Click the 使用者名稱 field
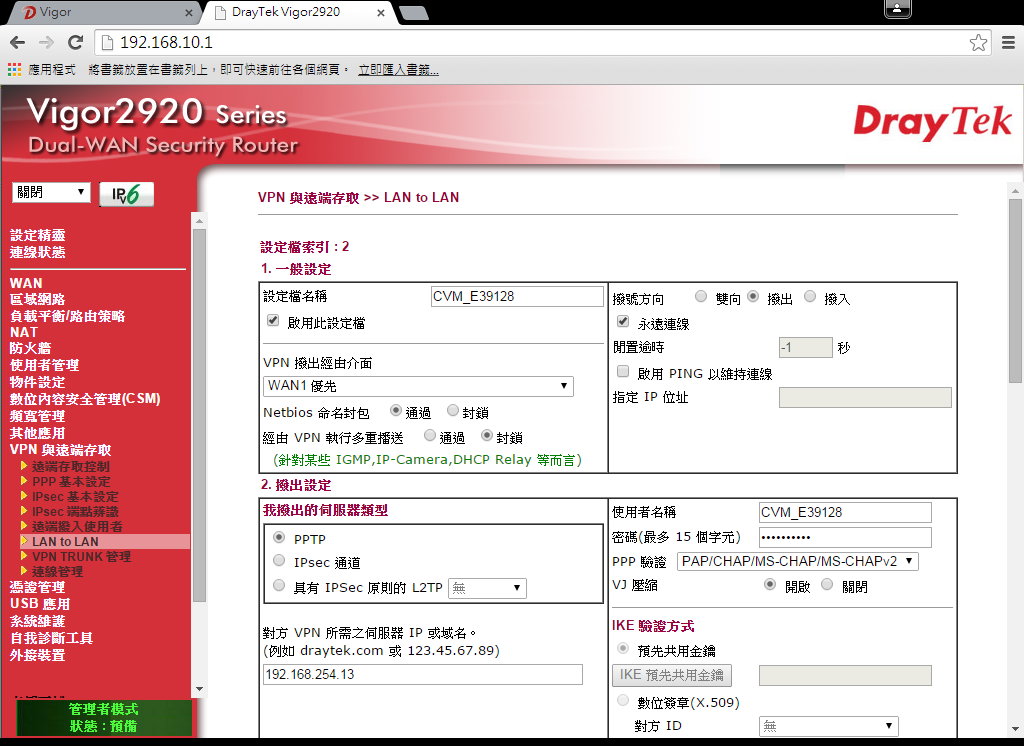The height and width of the screenshot is (746, 1024). coord(845,512)
